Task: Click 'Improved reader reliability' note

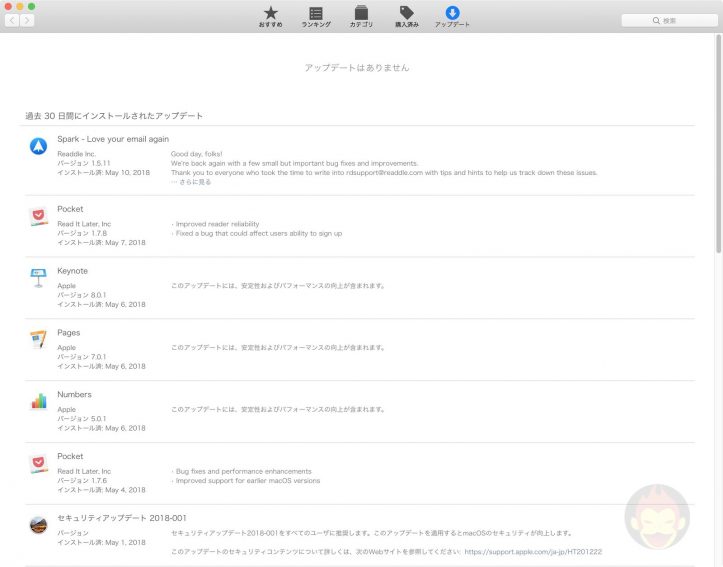Action: (217, 224)
